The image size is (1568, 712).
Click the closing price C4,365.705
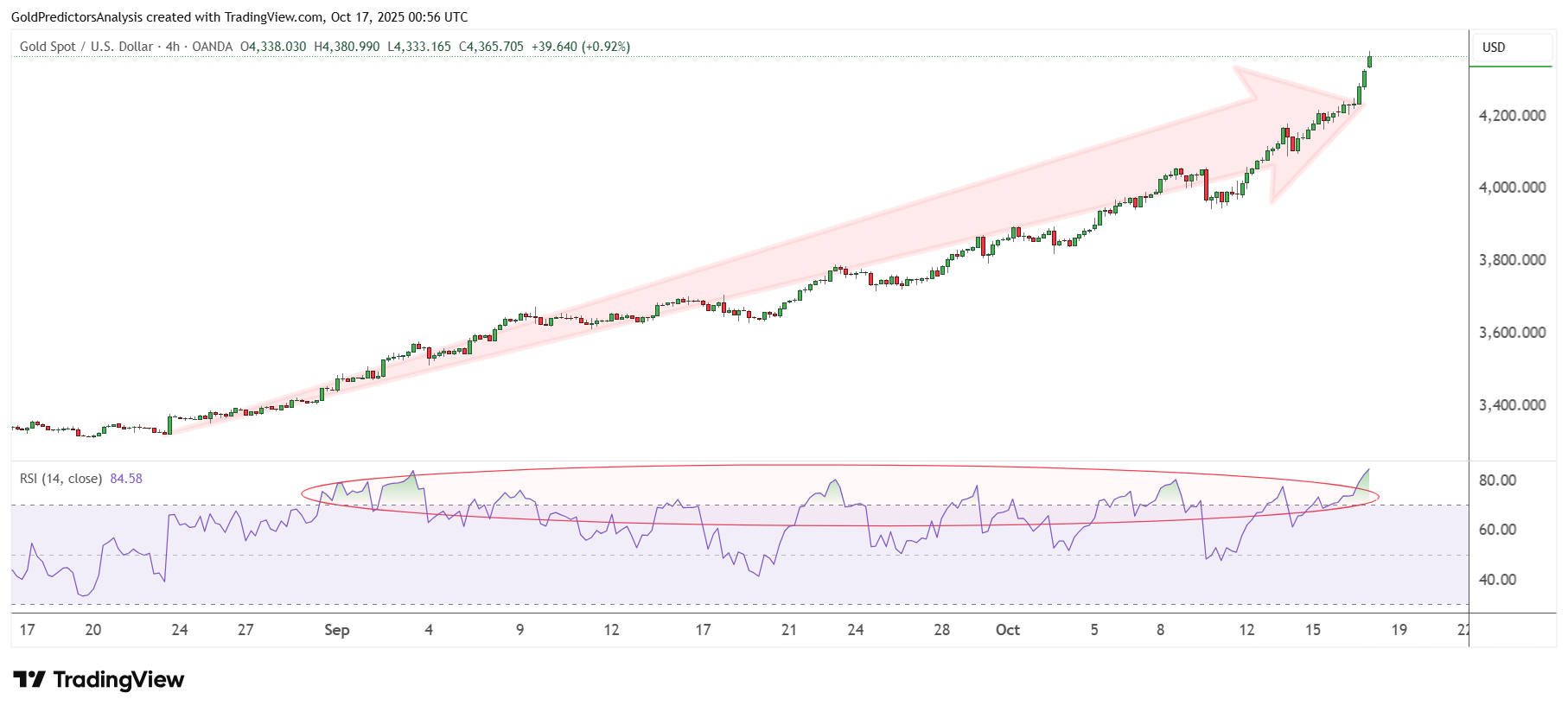[491, 47]
